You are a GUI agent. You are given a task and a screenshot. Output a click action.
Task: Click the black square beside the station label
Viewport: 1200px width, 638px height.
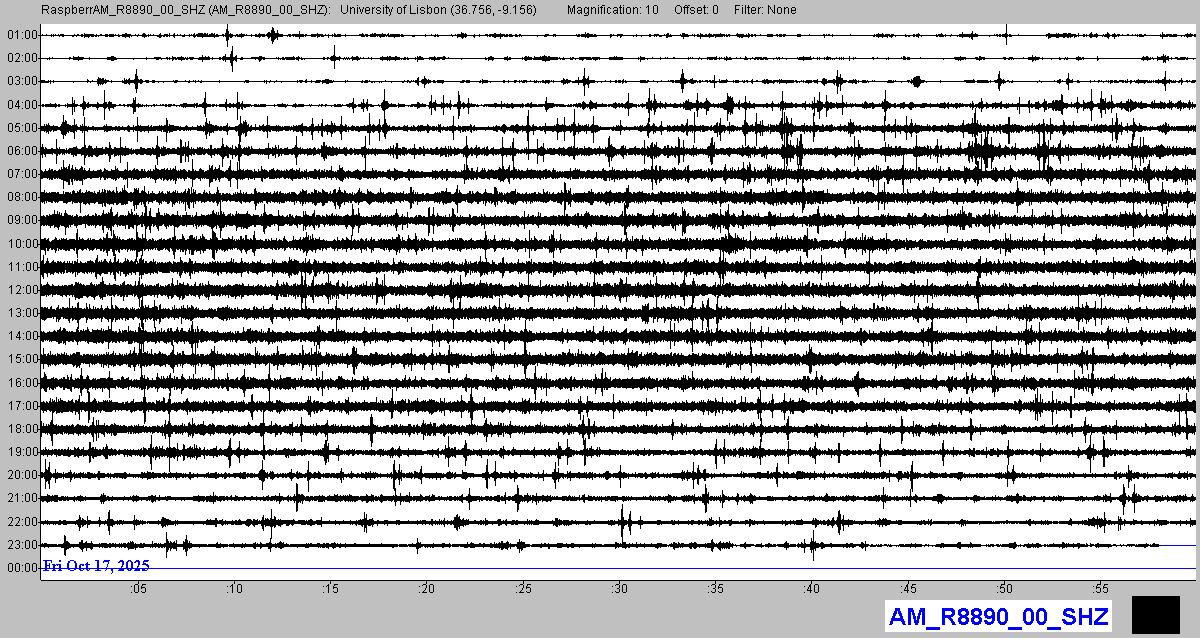(x=1155, y=615)
